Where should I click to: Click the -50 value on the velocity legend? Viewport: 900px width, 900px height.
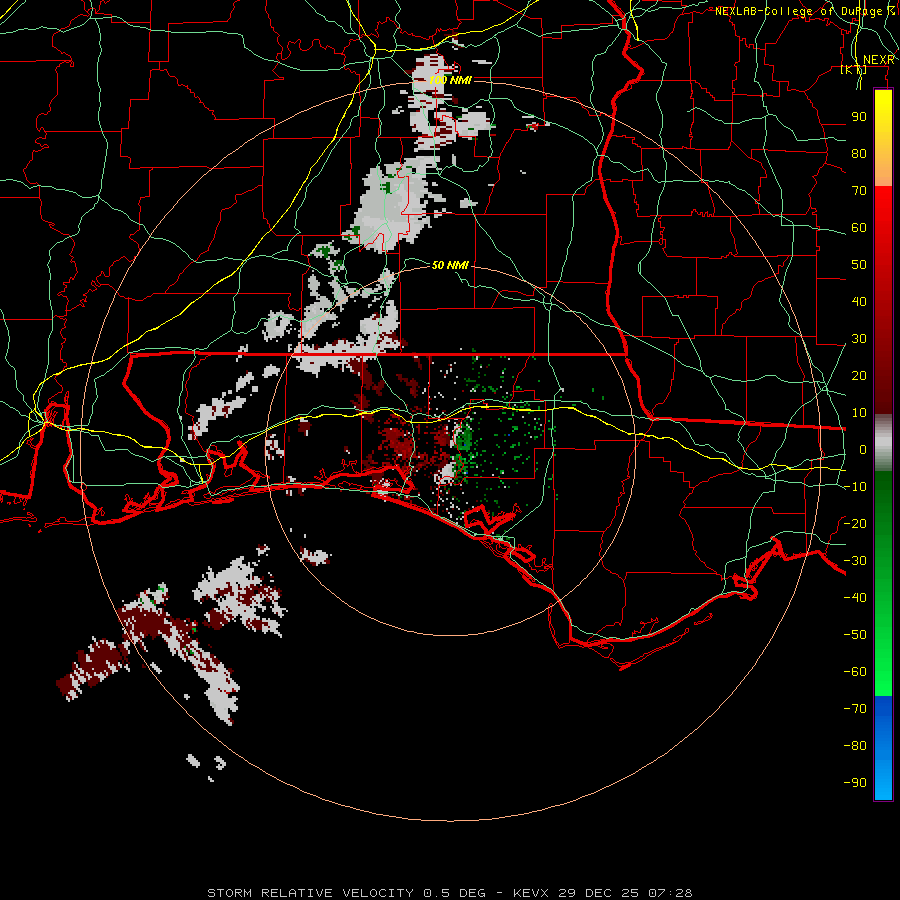tap(855, 635)
